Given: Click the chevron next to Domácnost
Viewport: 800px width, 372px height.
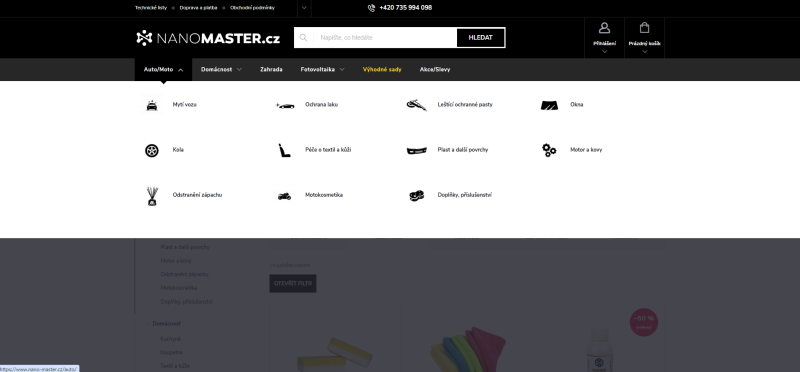Looking at the screenshot, I should 239,69.
